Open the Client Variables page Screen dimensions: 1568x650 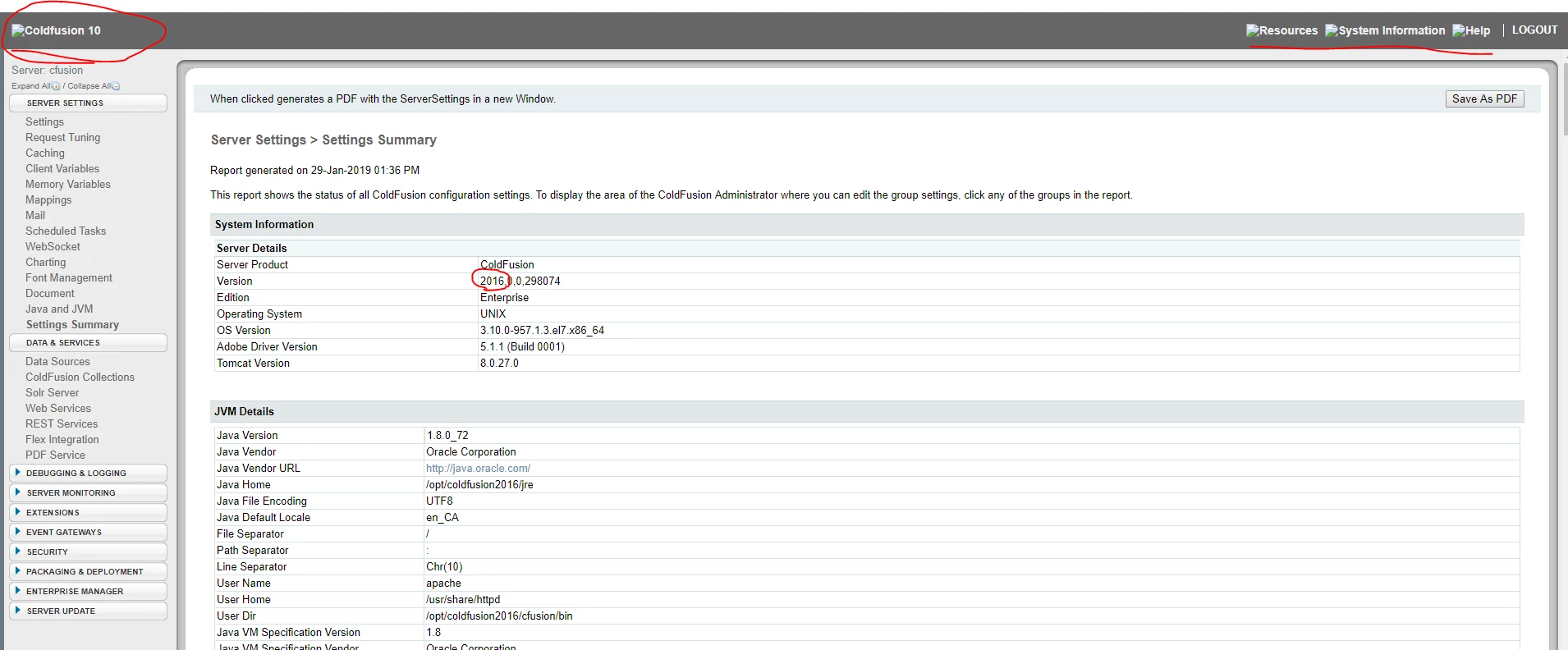click(x=62, y=168)
